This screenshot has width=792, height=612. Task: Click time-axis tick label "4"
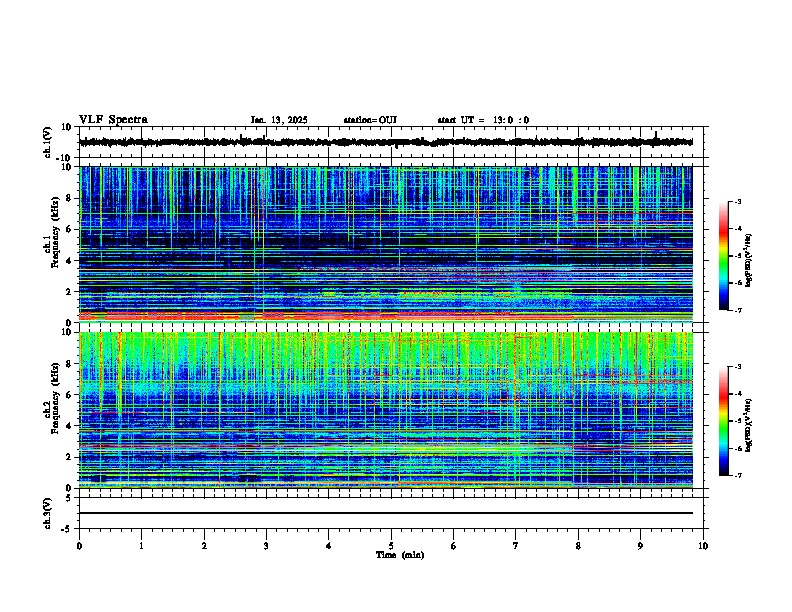point(329,546)
